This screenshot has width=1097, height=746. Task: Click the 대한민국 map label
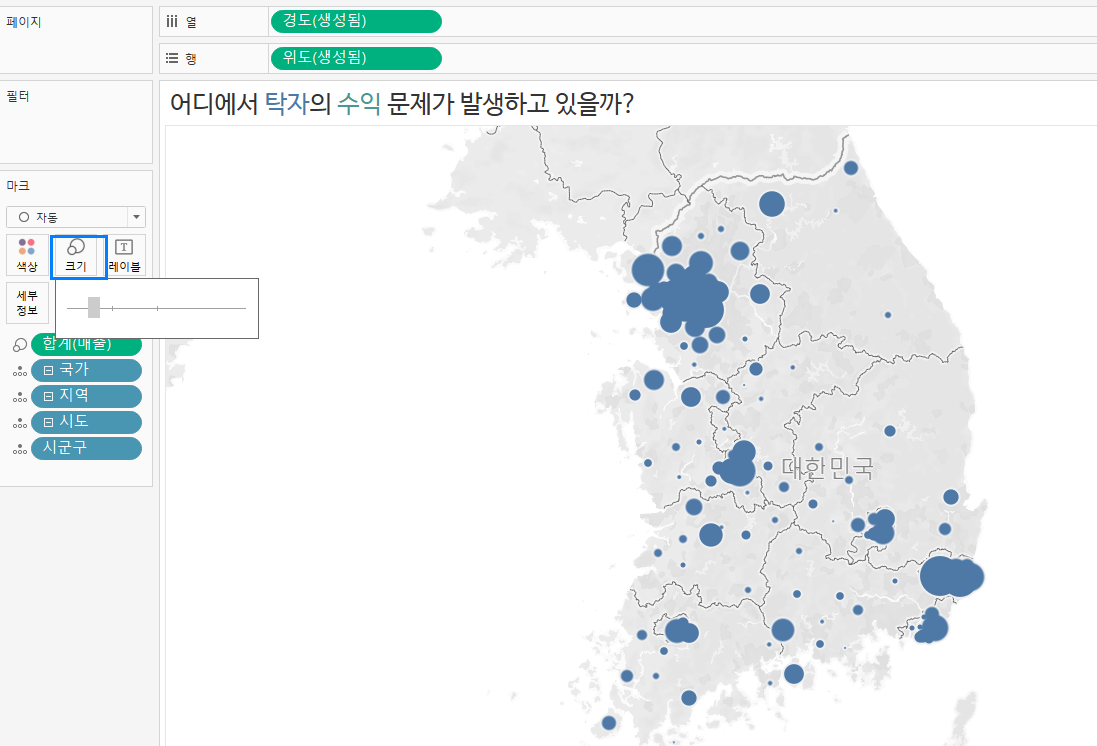tap(827, 467)
